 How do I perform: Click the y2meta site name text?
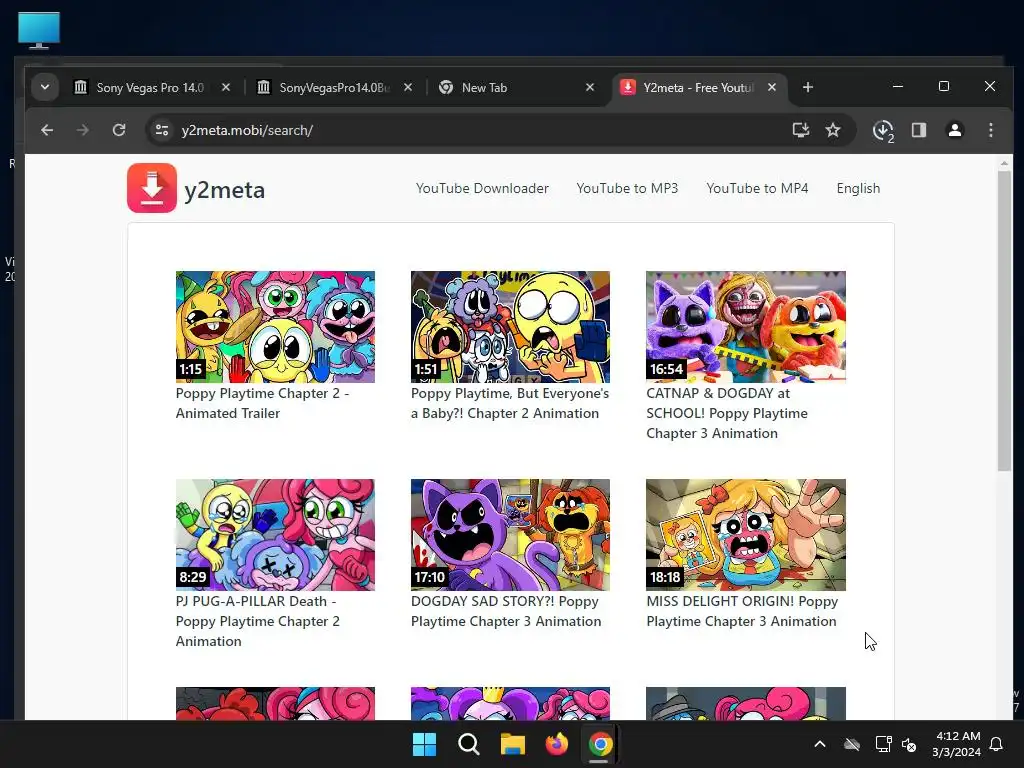225,190
